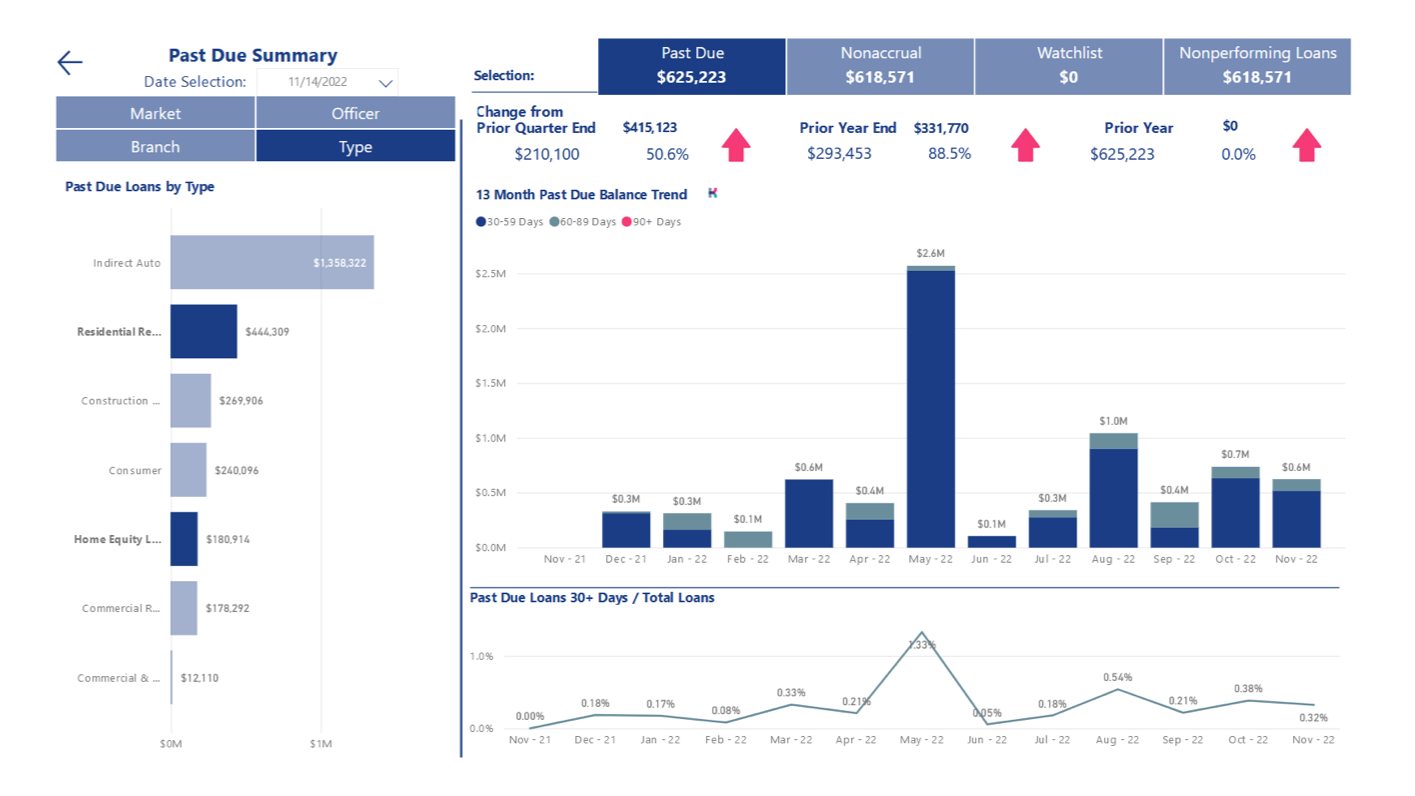Toggle the 30-59 Days legend item
This screenshot has height=796, width=1415.
pos(509,222)
